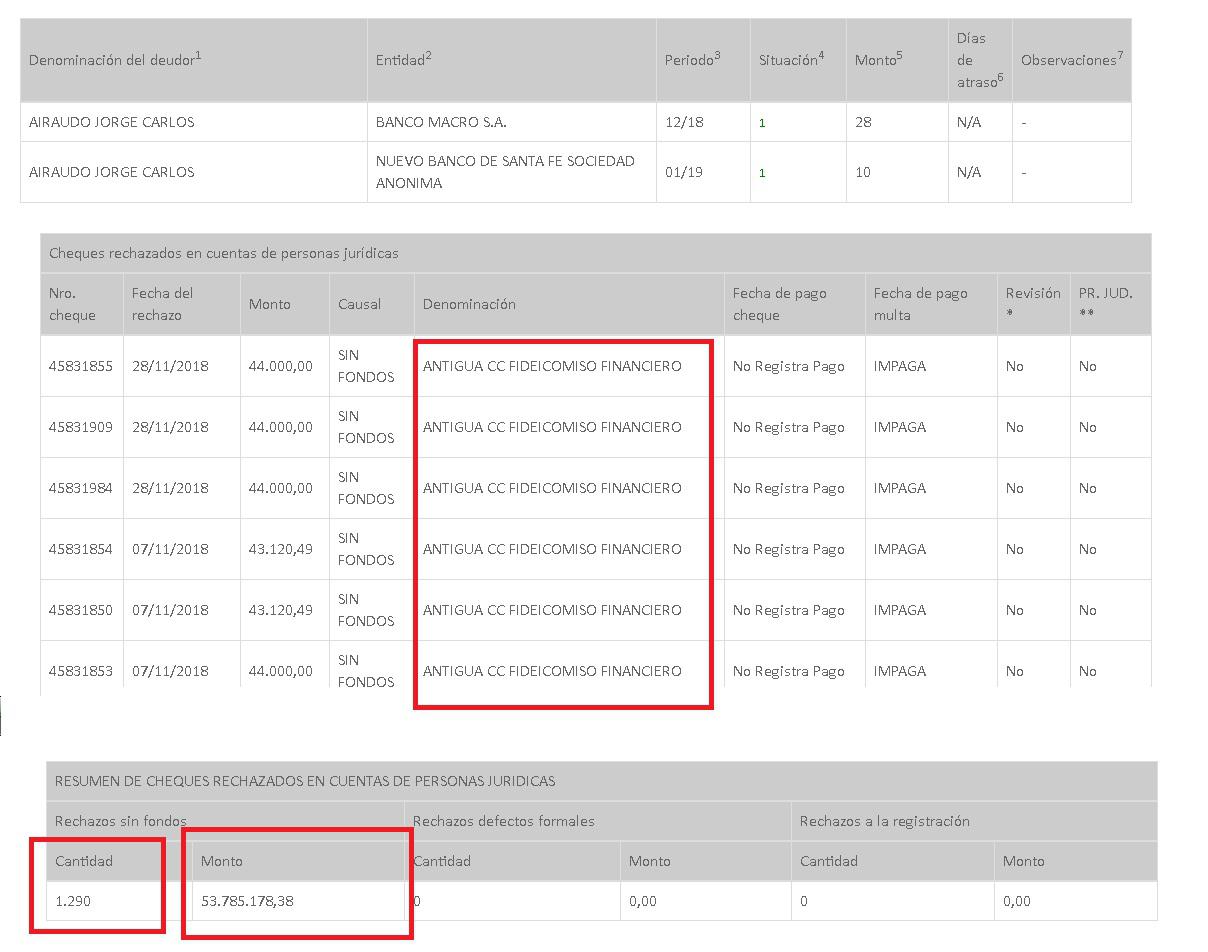Click the 'Entidad' column header

click(403, 60)
